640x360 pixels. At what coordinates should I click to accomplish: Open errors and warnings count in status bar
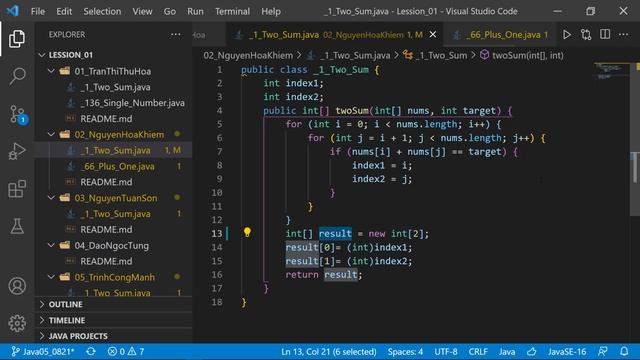[126, 351]
